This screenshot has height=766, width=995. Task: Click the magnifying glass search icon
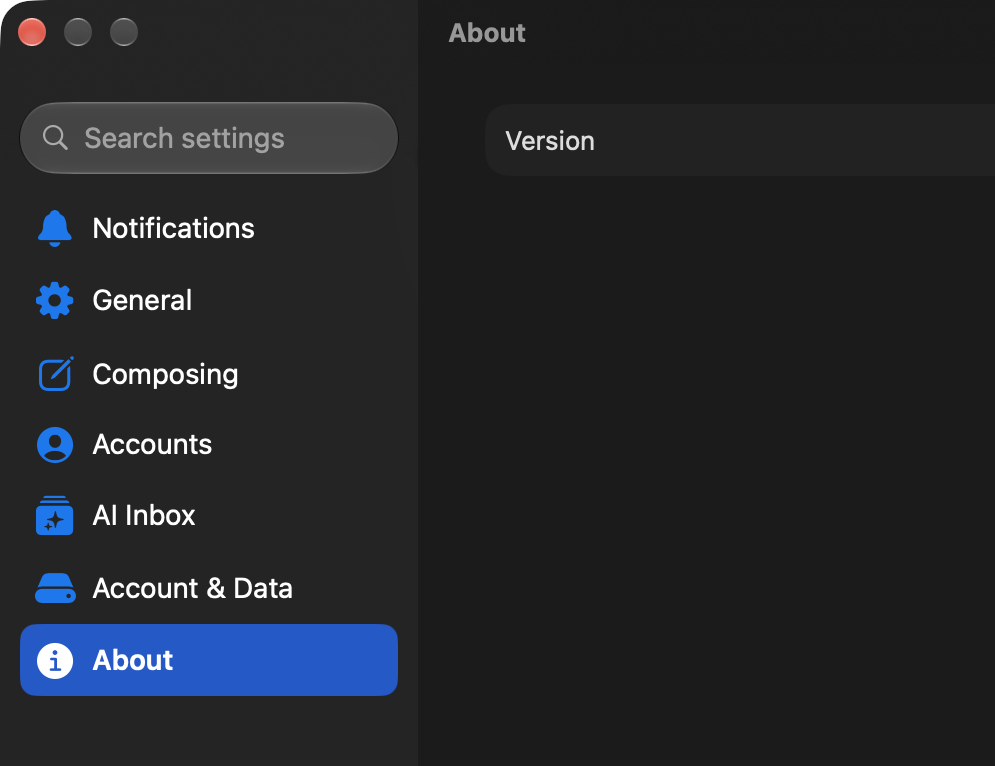[x=55, y=138]
